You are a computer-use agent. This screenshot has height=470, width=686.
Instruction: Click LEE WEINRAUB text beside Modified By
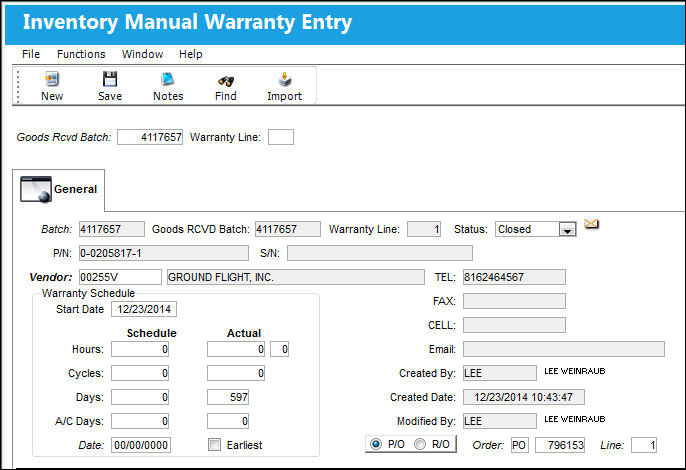click(x=575, y=419)
